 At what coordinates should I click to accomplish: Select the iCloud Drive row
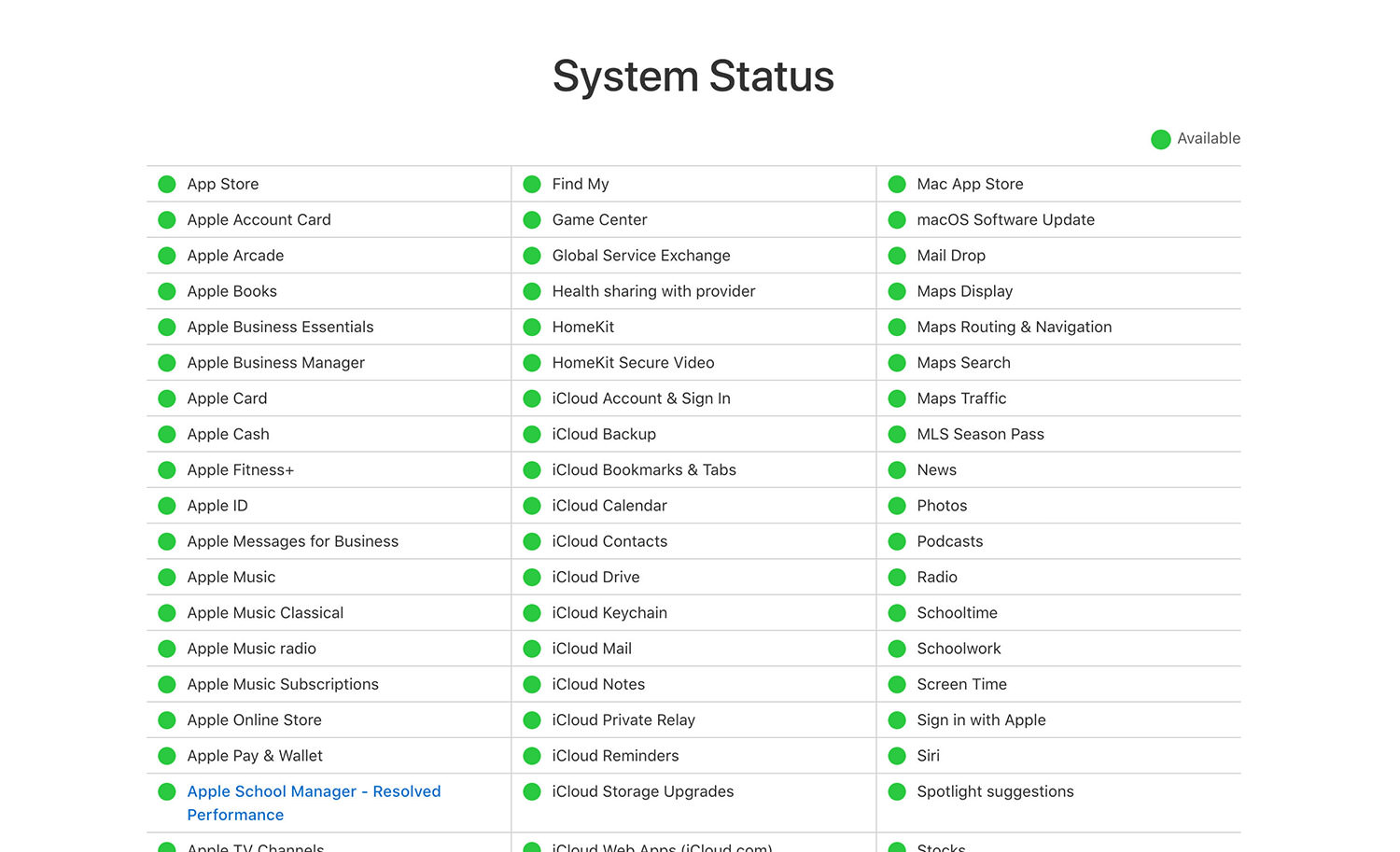693,577
